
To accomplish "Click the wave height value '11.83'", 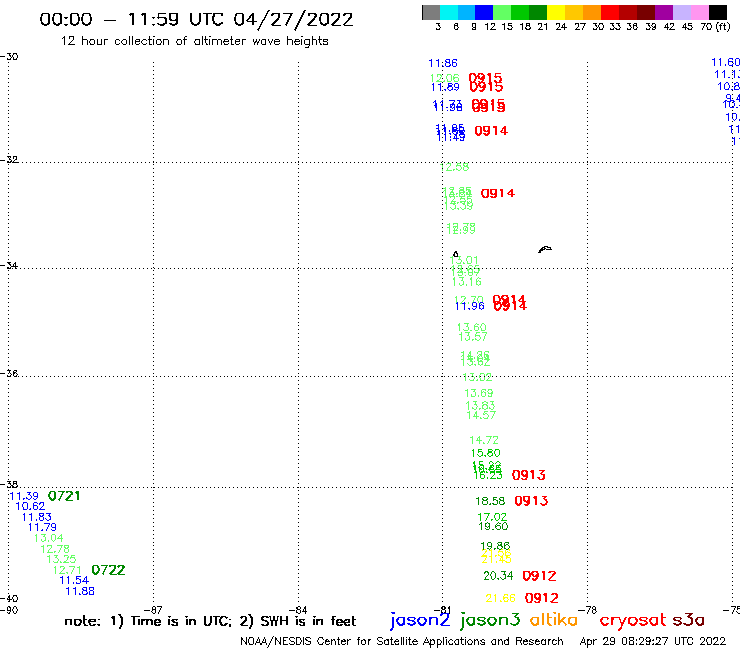I will click(x=37, y=517).
